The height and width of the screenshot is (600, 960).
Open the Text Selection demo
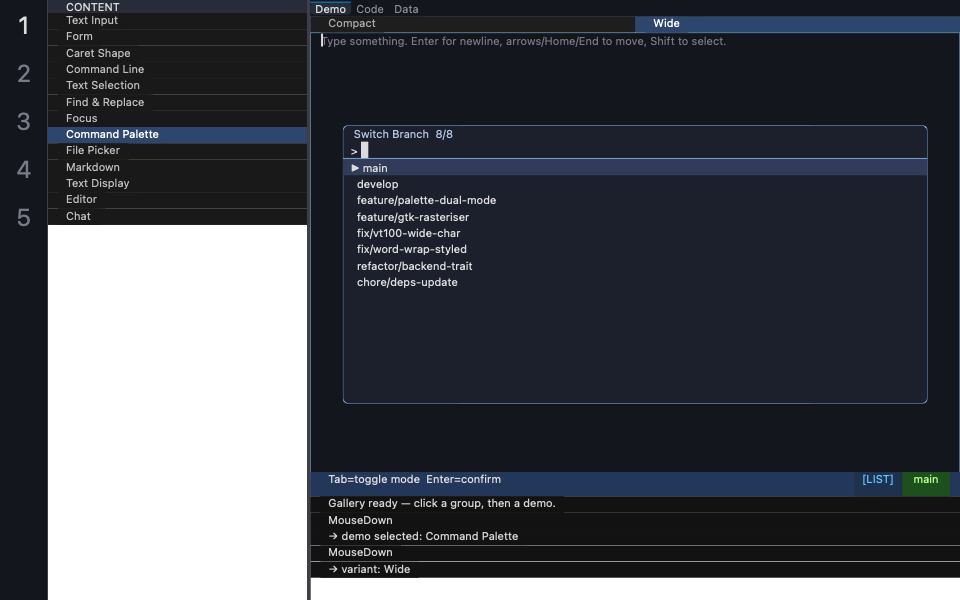[x=178, y=86]
